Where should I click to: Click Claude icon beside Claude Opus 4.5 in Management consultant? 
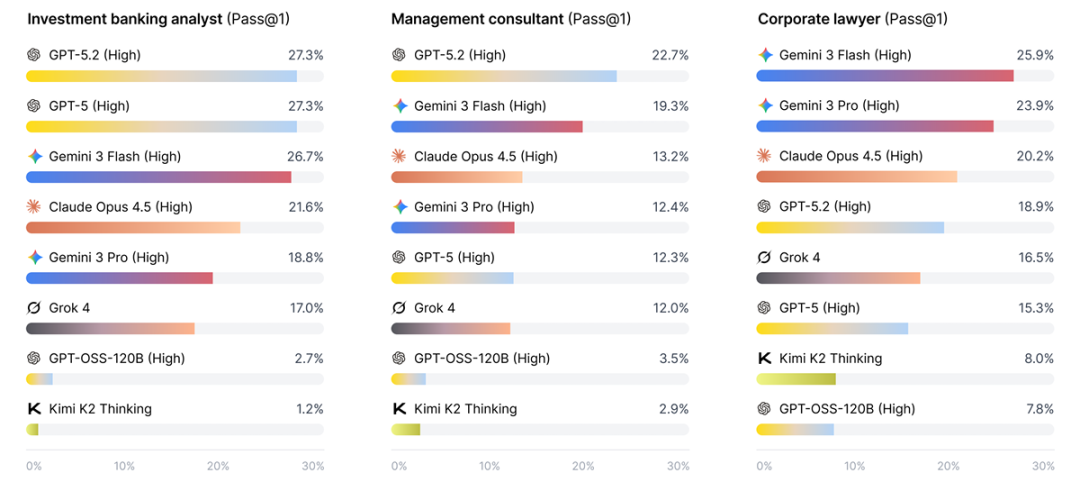pos(399,156)
